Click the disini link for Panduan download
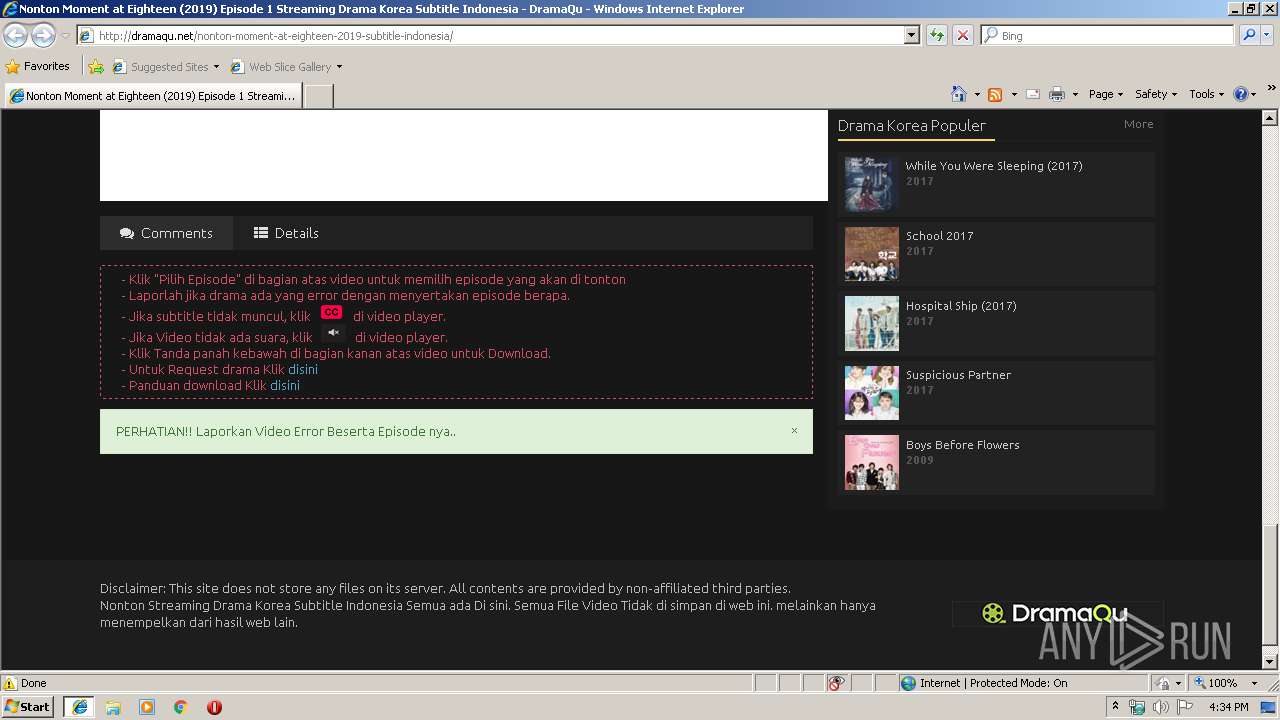 tap(285, 385)
